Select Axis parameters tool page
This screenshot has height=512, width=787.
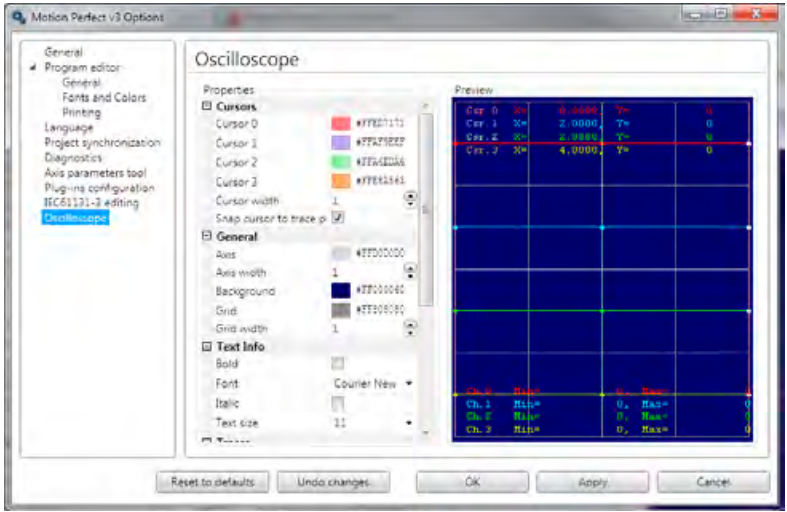tap(95, 173)
